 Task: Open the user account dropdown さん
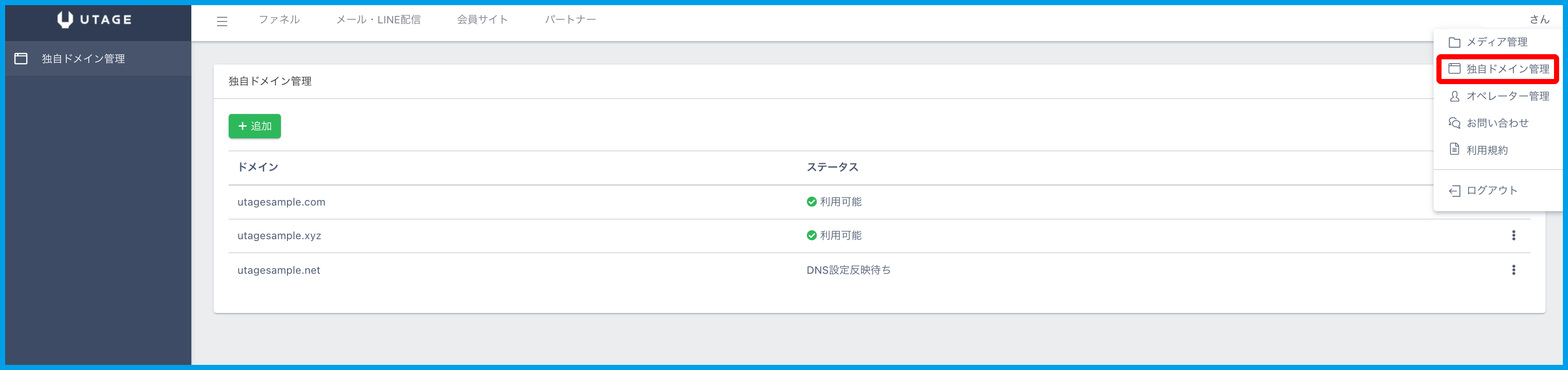tap(1539, 20)
